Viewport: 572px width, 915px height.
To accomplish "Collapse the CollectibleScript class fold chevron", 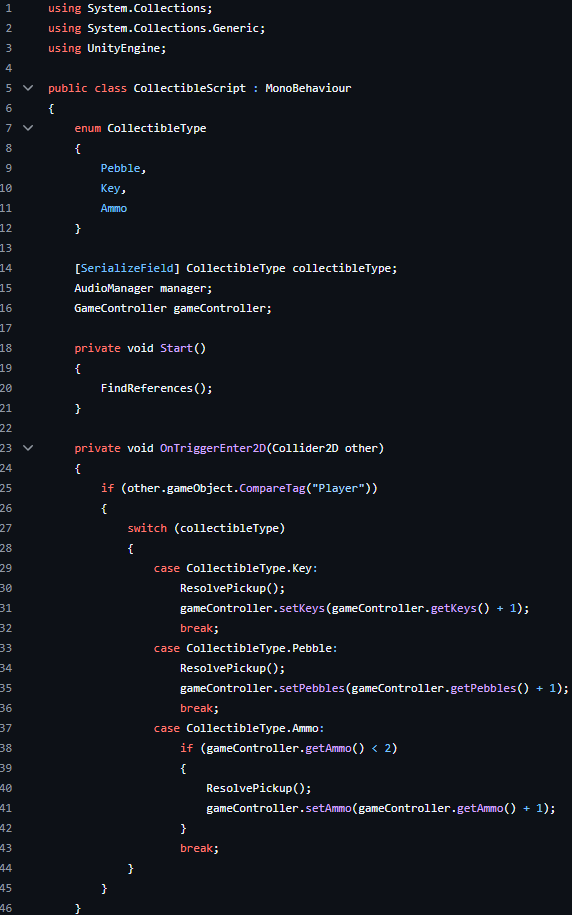I will click(28, 88).
